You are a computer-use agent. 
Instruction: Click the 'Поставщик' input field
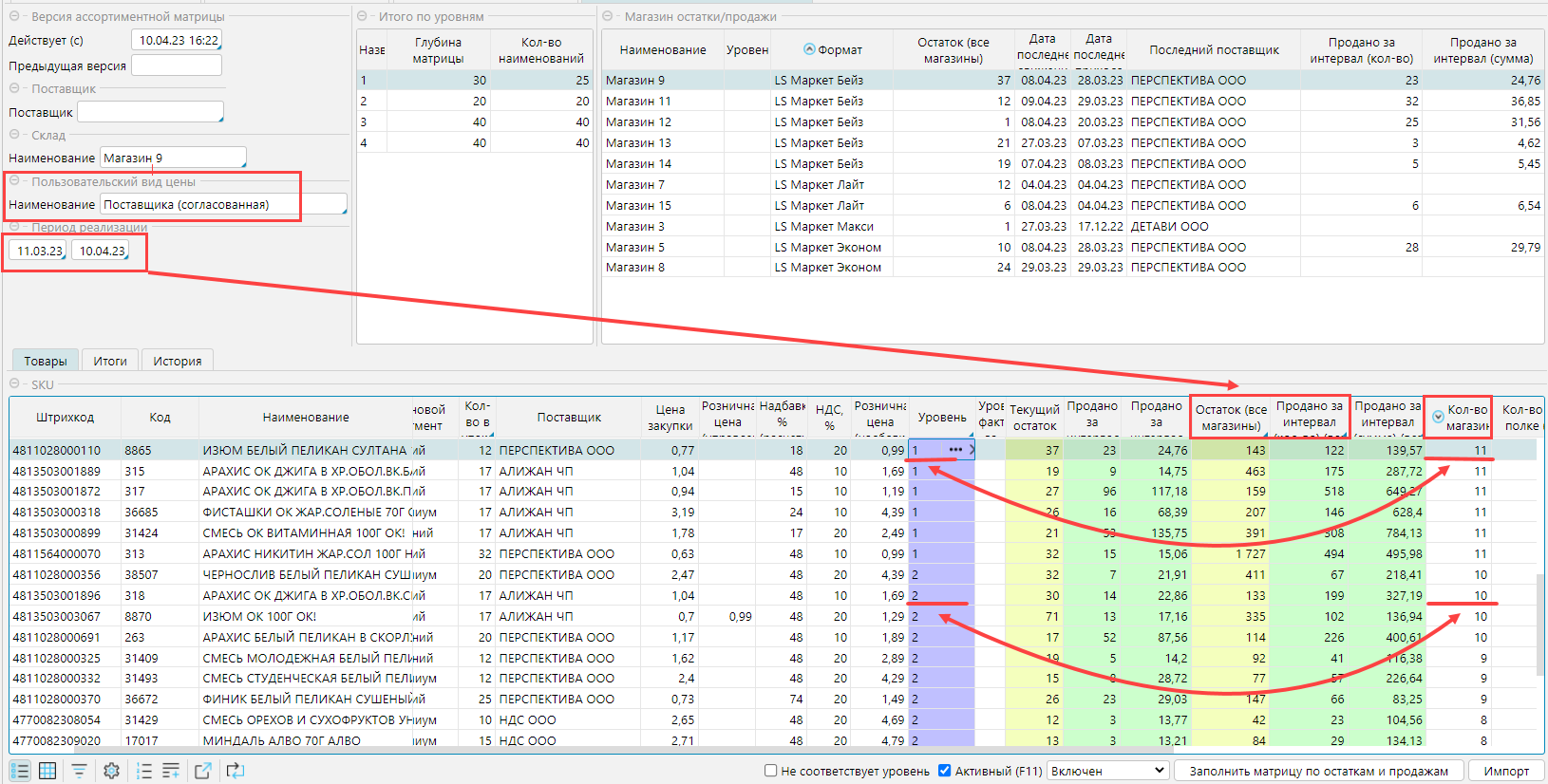tap(150, 112)
